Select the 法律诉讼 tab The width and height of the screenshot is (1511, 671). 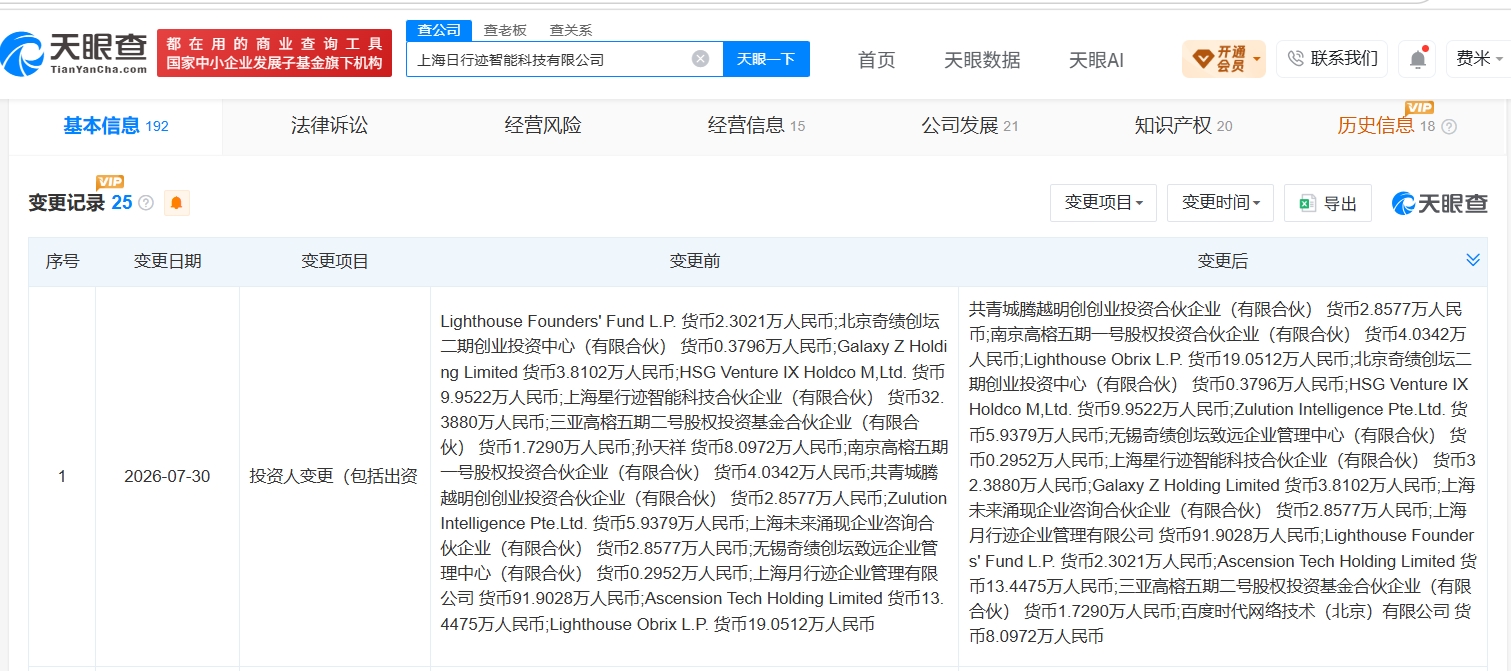pyautogui.click(x=329, y=126)
